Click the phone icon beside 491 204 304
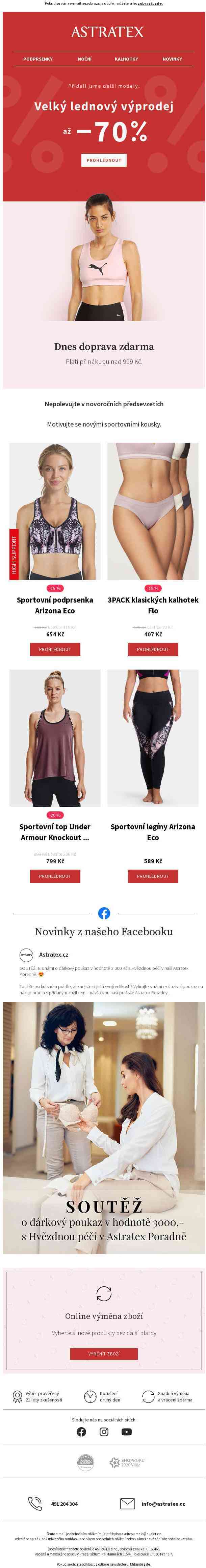This screenshot has height=1568, width=206. (x=35, y=1503)
